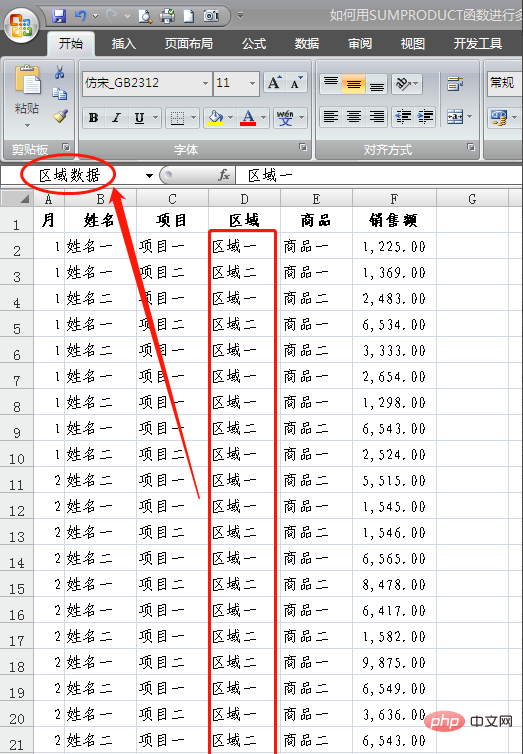
Task: Cut selection with the scissors icon
Action: (60, 73)
